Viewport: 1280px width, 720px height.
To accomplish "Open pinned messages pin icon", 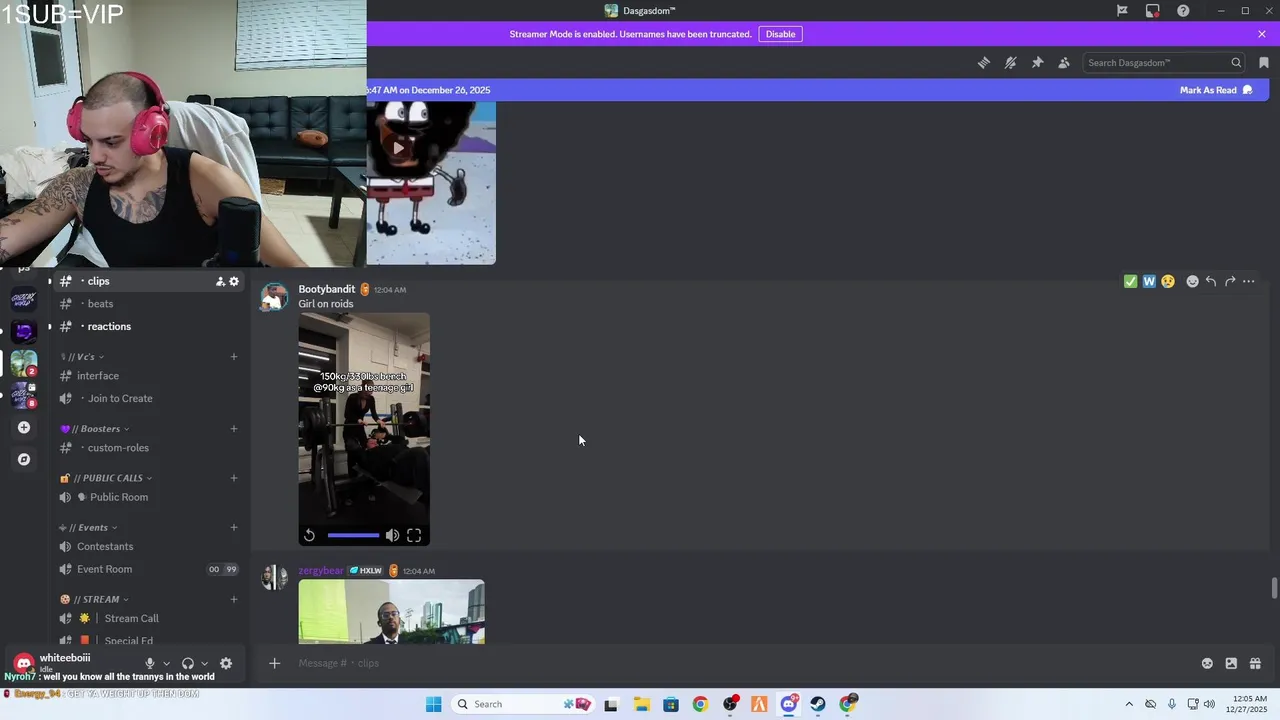I will tap(1037, 62).
